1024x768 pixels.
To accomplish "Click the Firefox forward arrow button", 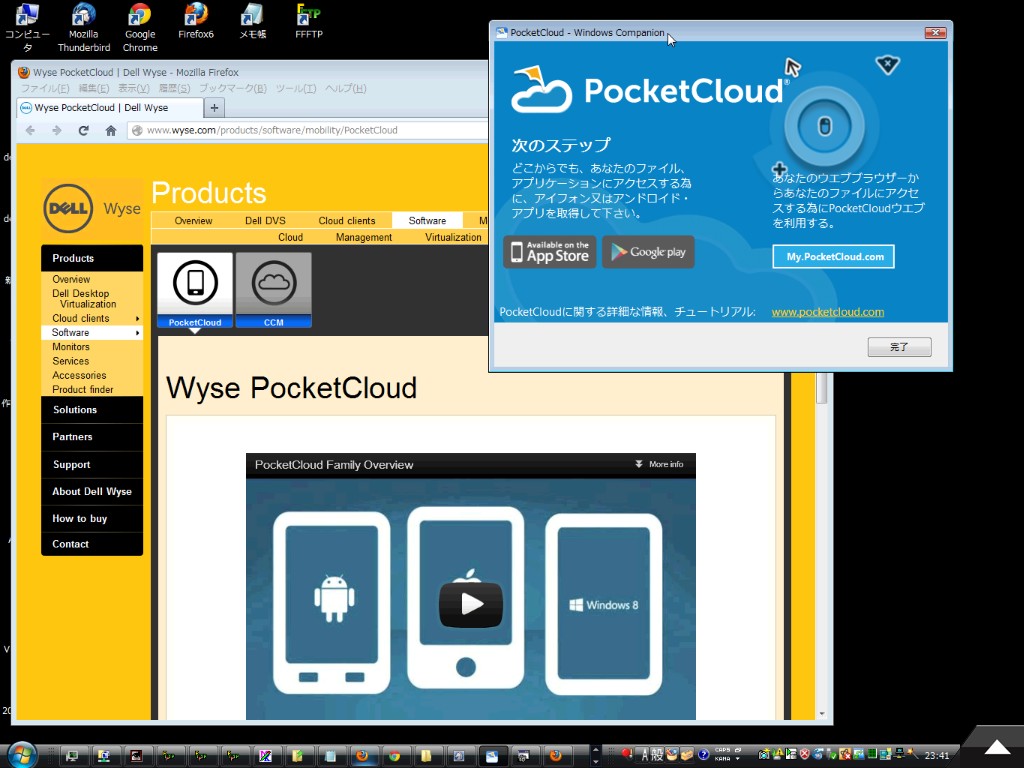I will [x=57, y=130].
